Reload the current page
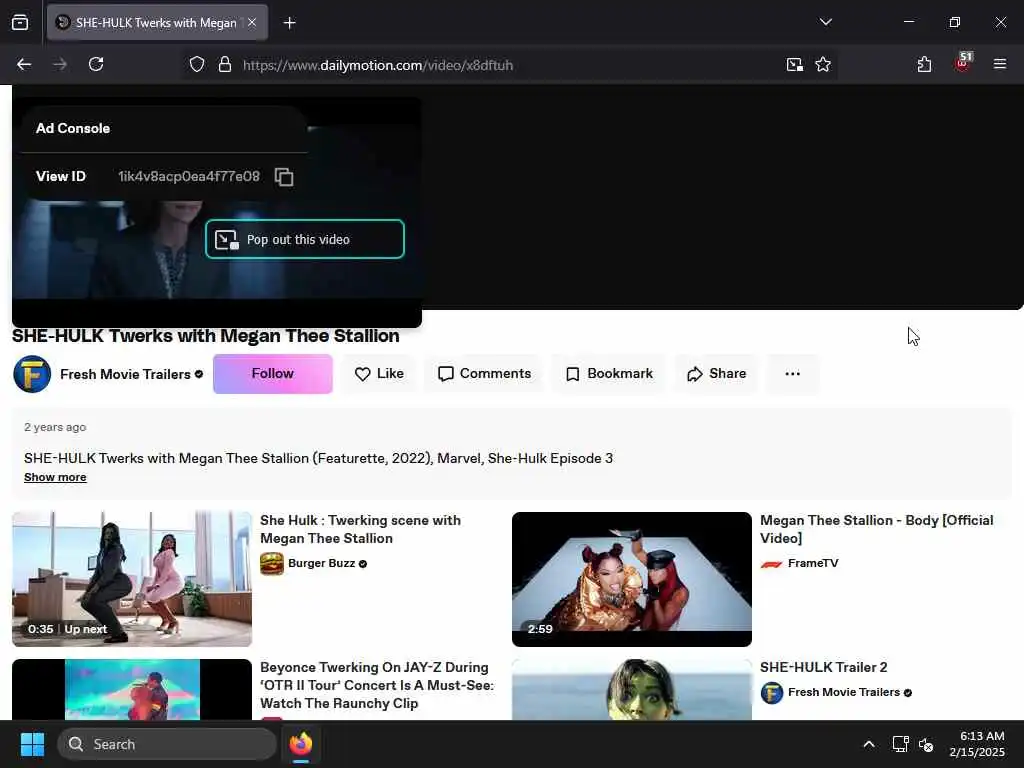 tap(96, 64)
